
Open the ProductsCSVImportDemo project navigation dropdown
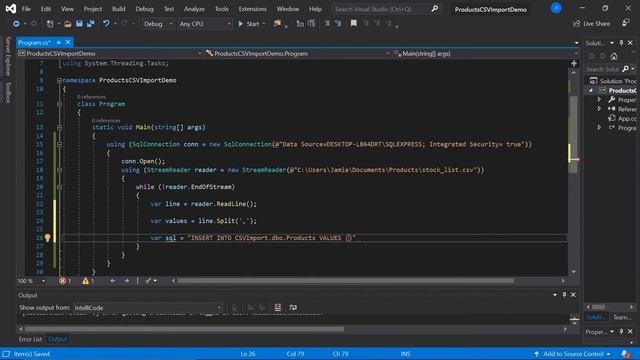pyautogui.click(x=110, y=53)
